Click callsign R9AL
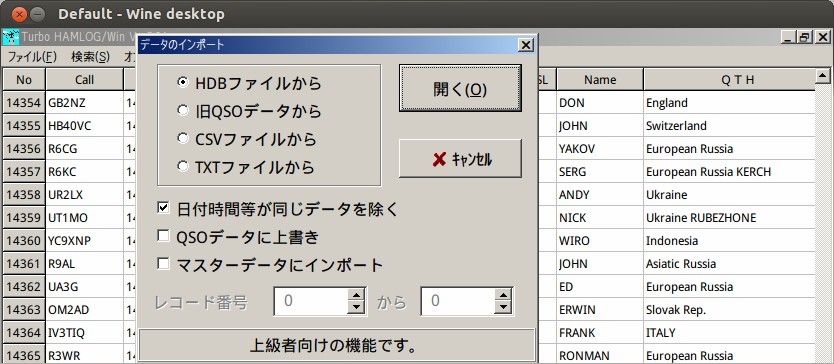This screenshot has width=834, height=364. 85,264
